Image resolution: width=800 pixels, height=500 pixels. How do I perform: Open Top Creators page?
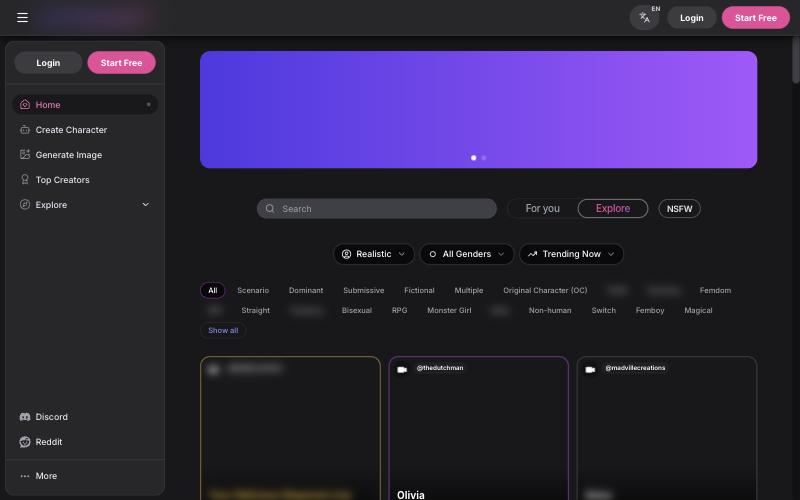pos(85,180)
